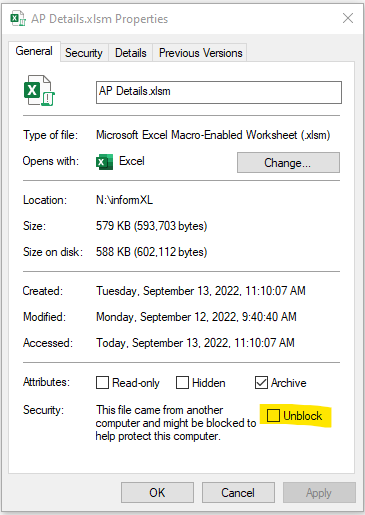Image resolution: width=365 pixels, height=515 pixels.
Task: Click the Change... button for default app
Action: tap(288, 163)
